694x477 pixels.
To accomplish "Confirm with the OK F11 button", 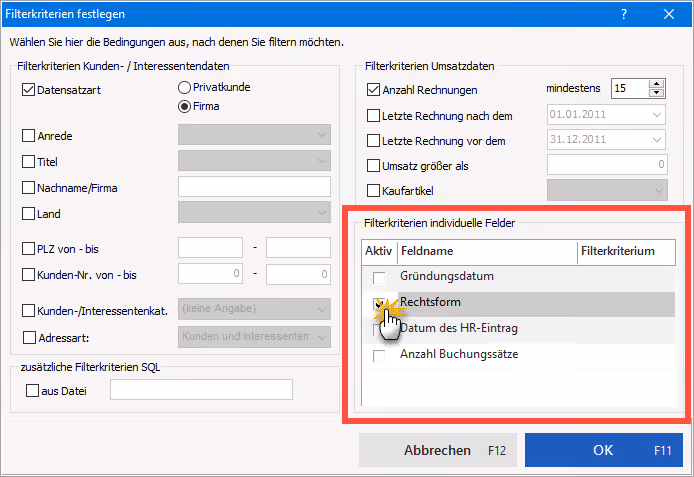I will coord(604,450).
